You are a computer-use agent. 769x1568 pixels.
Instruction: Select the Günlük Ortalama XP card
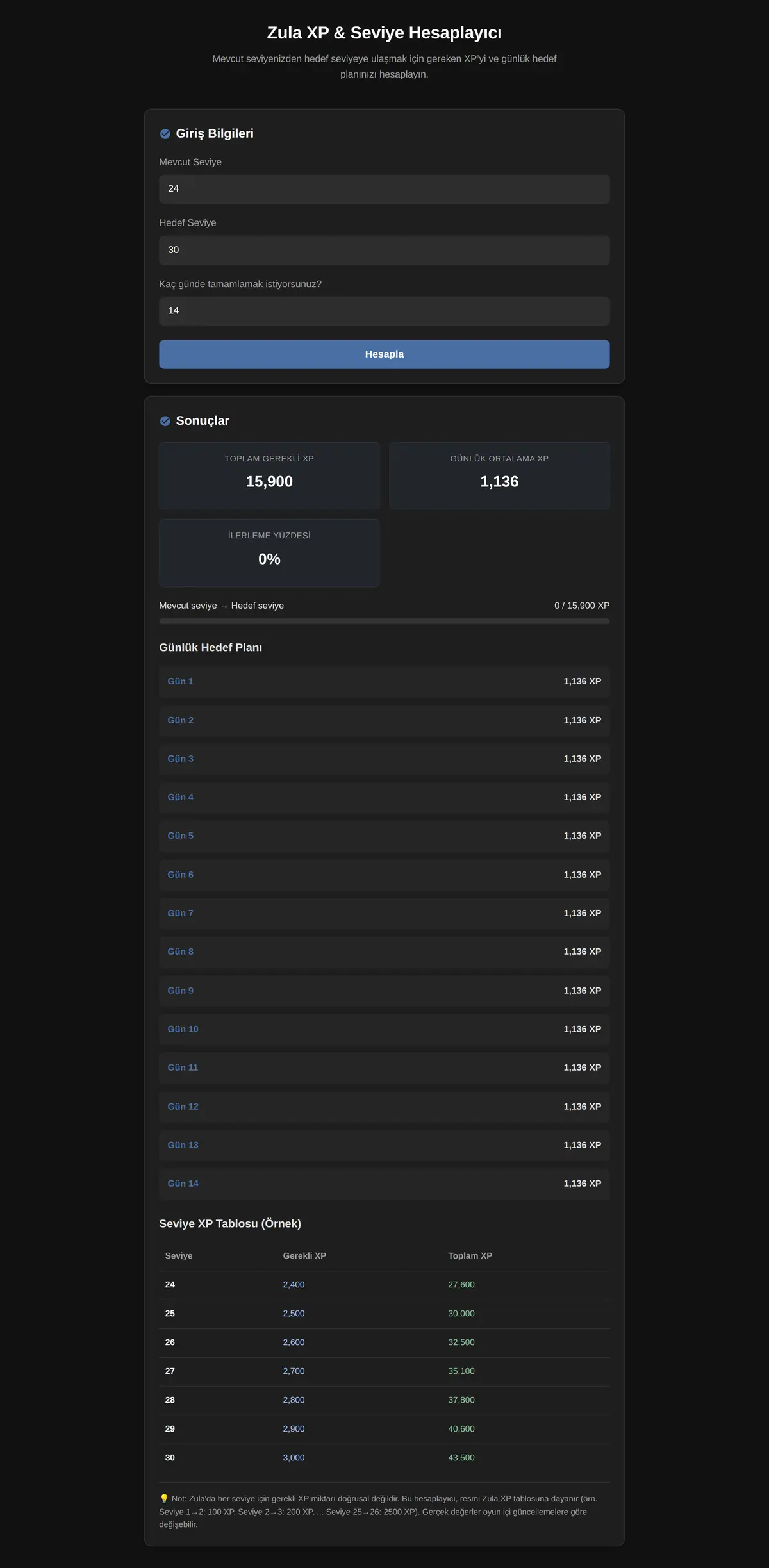[x=499, y=475]
